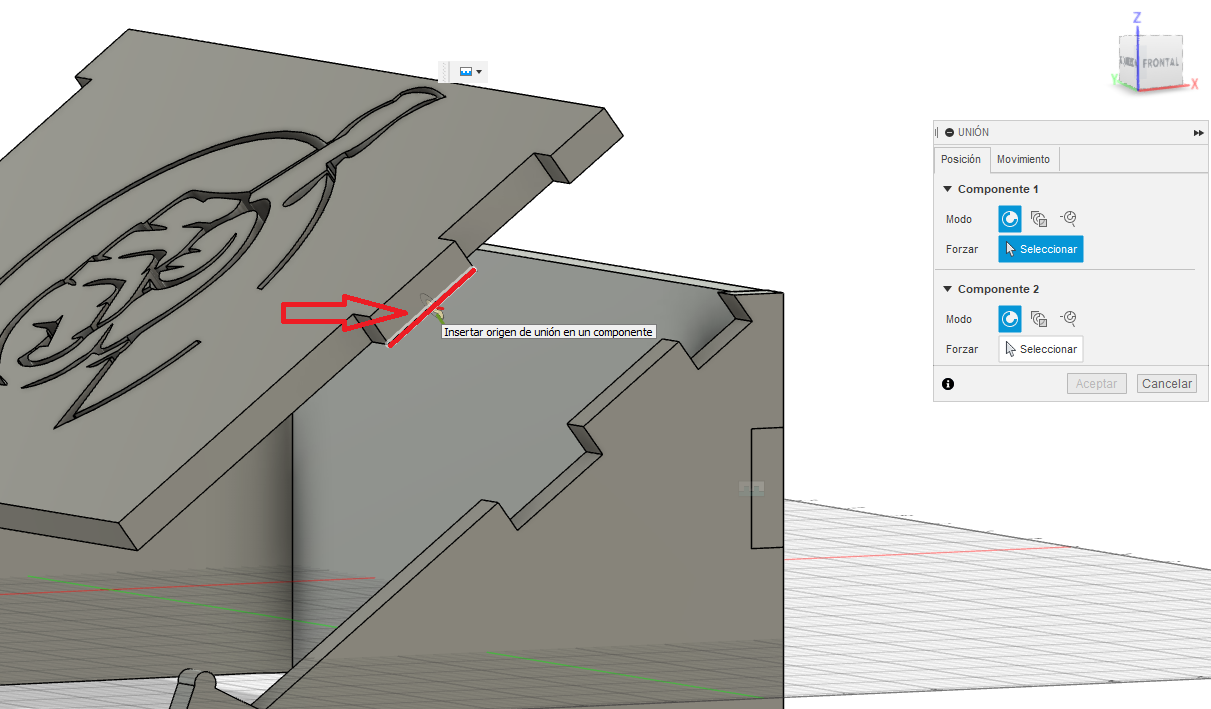This screenshot has height=709, width=1211.
Task: Select simple mode for Componente 2
Action: click(1010, 319)
